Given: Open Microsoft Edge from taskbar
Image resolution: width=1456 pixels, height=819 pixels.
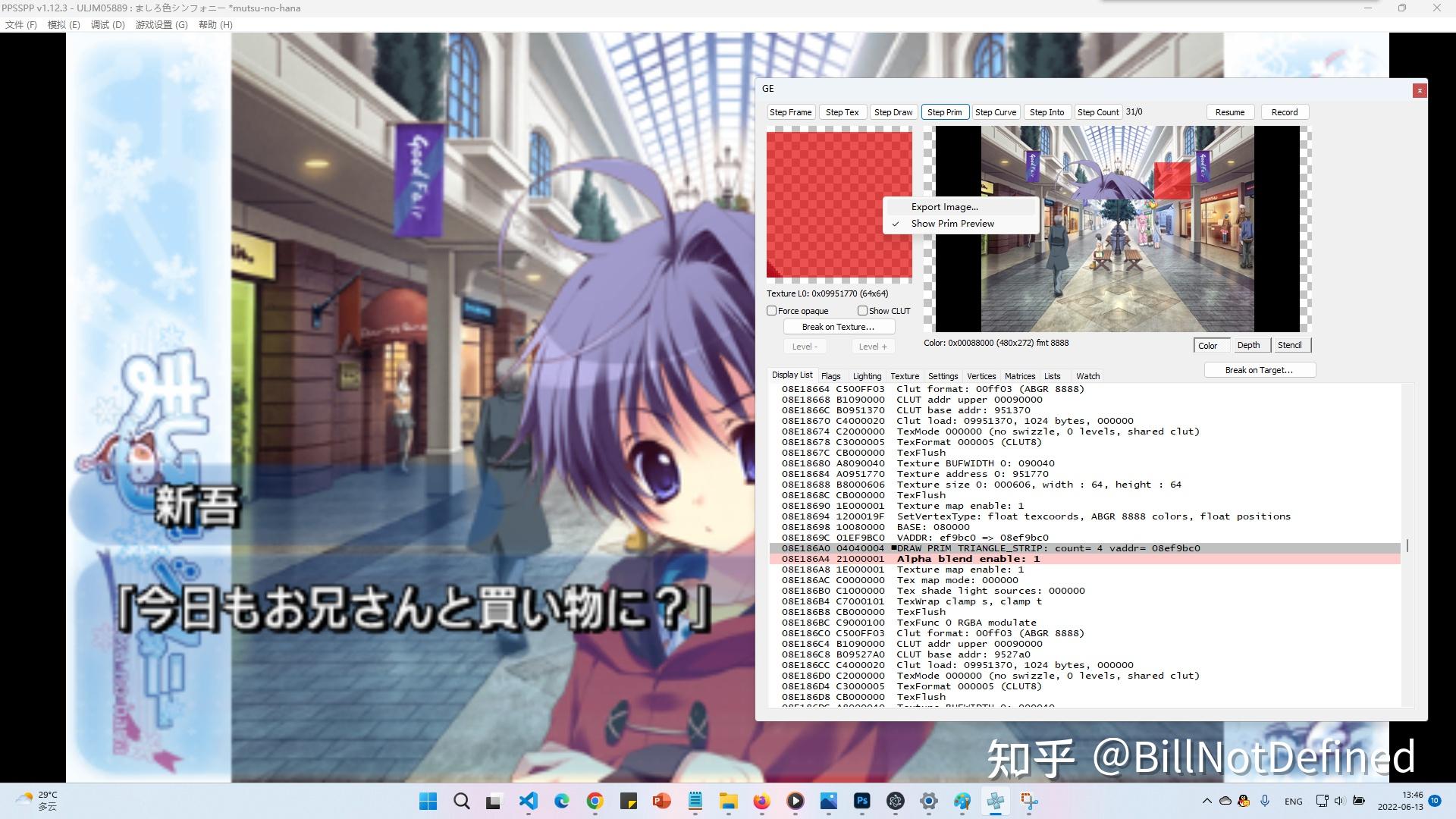Looking at the screenshot, I should (x=562, y=801).
